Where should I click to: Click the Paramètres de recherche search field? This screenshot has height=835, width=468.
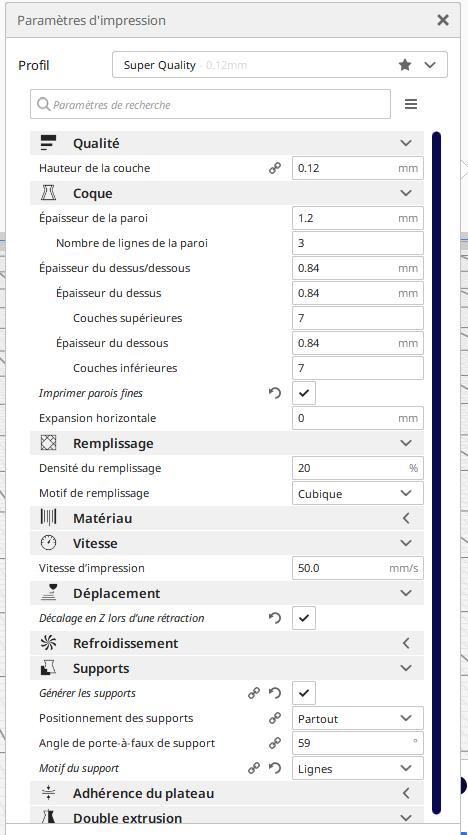(210, 104)
